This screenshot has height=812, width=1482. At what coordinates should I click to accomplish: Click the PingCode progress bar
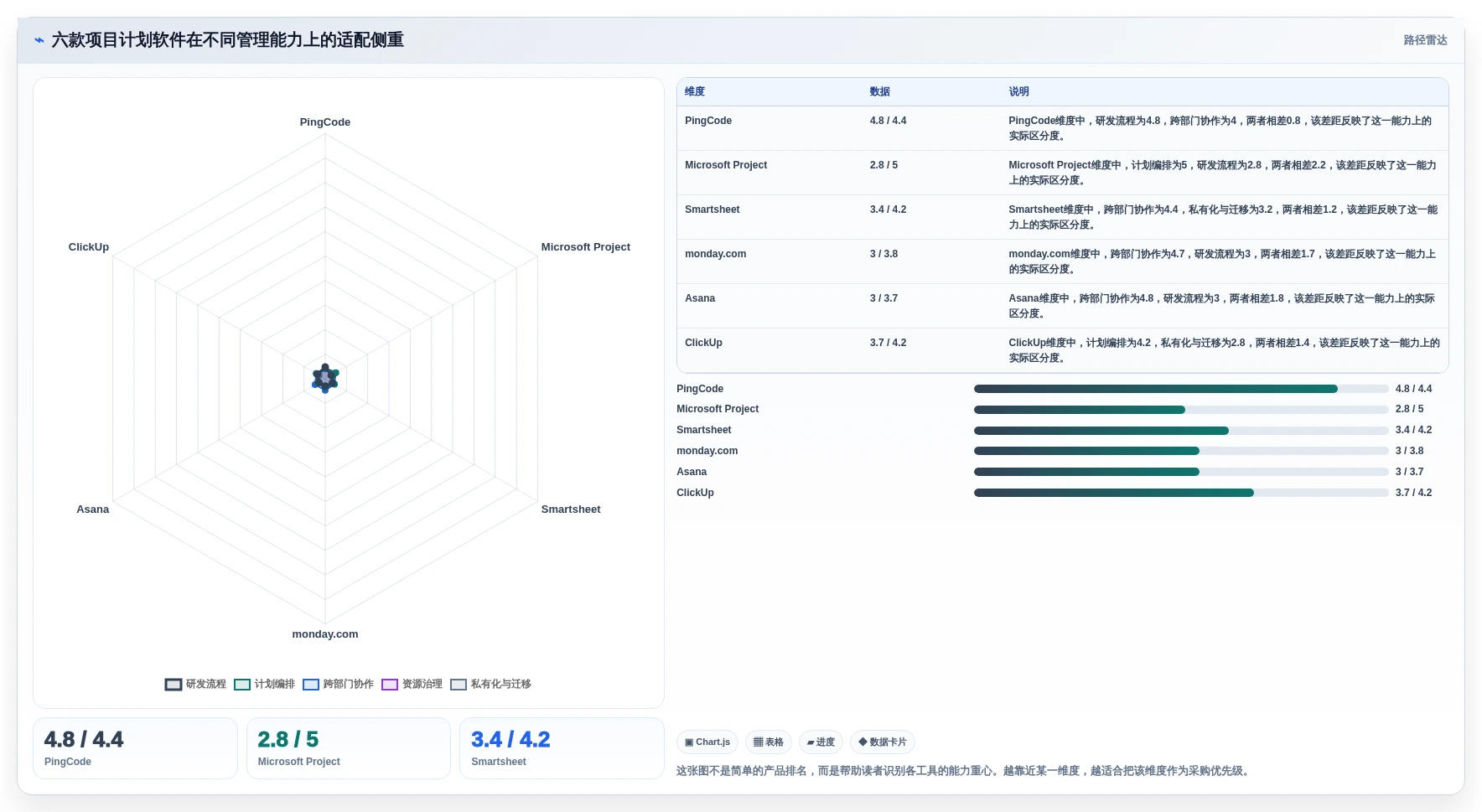[x=1181, y=389]
